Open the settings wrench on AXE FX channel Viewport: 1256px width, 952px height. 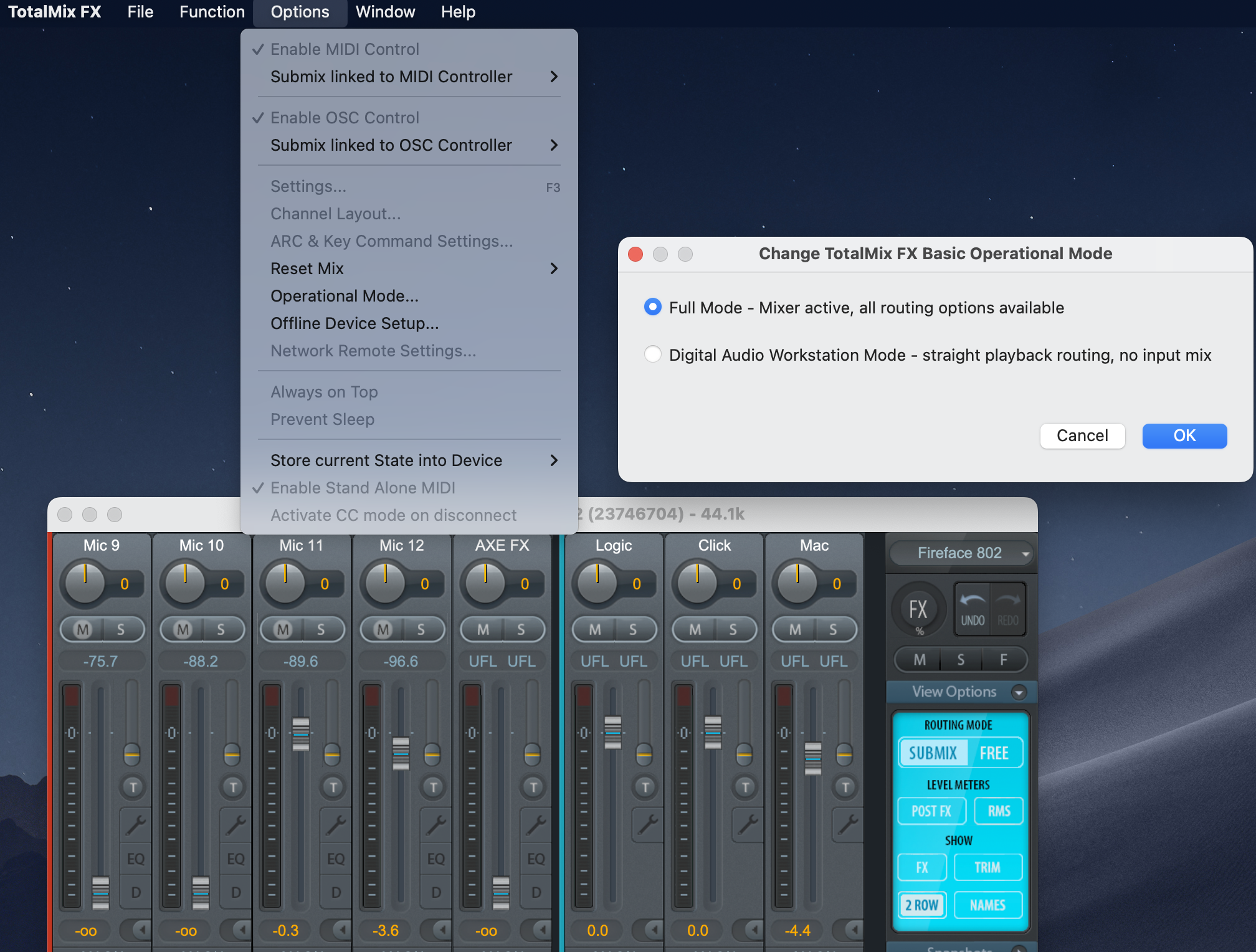pyautogui.click(x=536, y=825)
